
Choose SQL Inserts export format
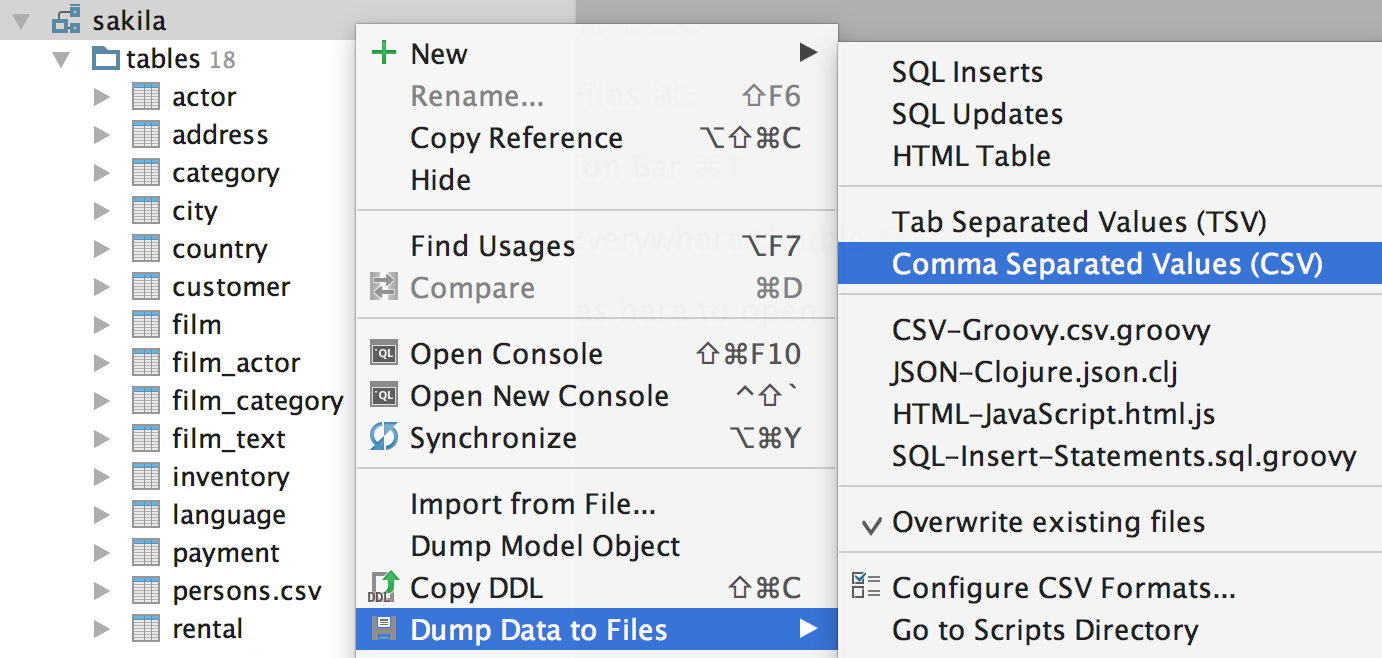click(x=967, y=72)
